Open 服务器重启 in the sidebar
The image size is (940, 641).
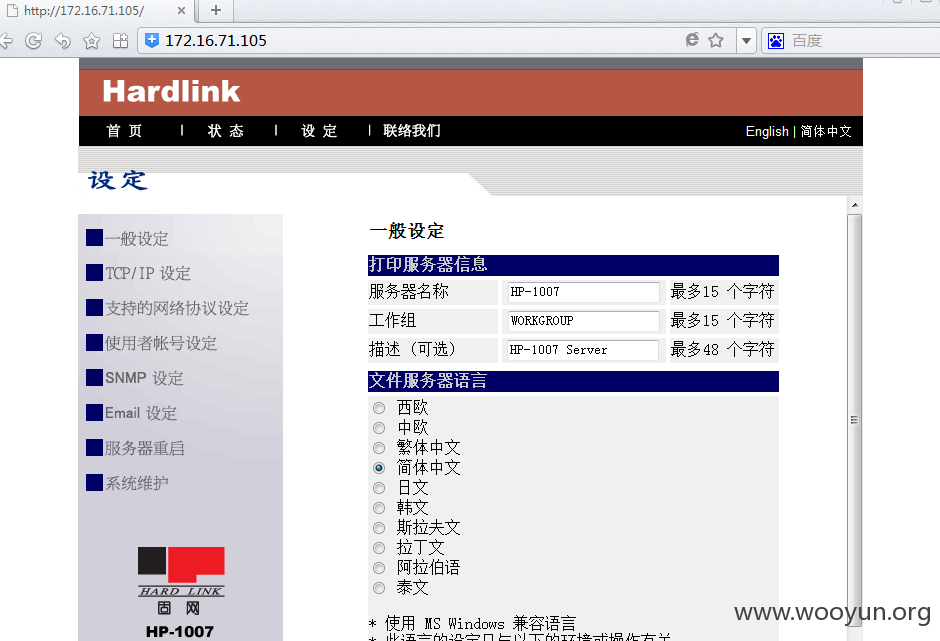[x=144, y=448]
